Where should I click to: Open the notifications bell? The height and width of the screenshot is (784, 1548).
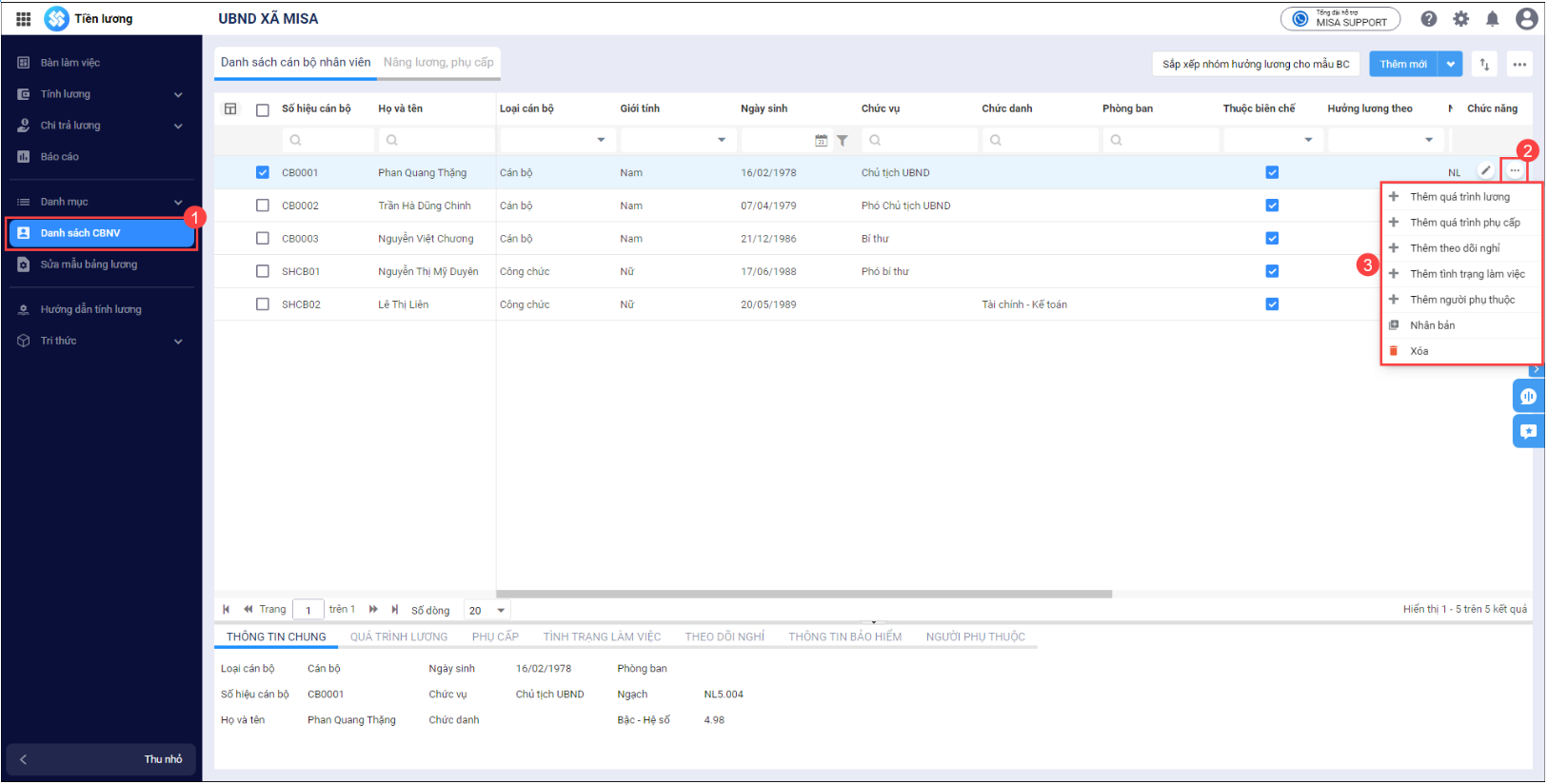[x=1493, y=19]
